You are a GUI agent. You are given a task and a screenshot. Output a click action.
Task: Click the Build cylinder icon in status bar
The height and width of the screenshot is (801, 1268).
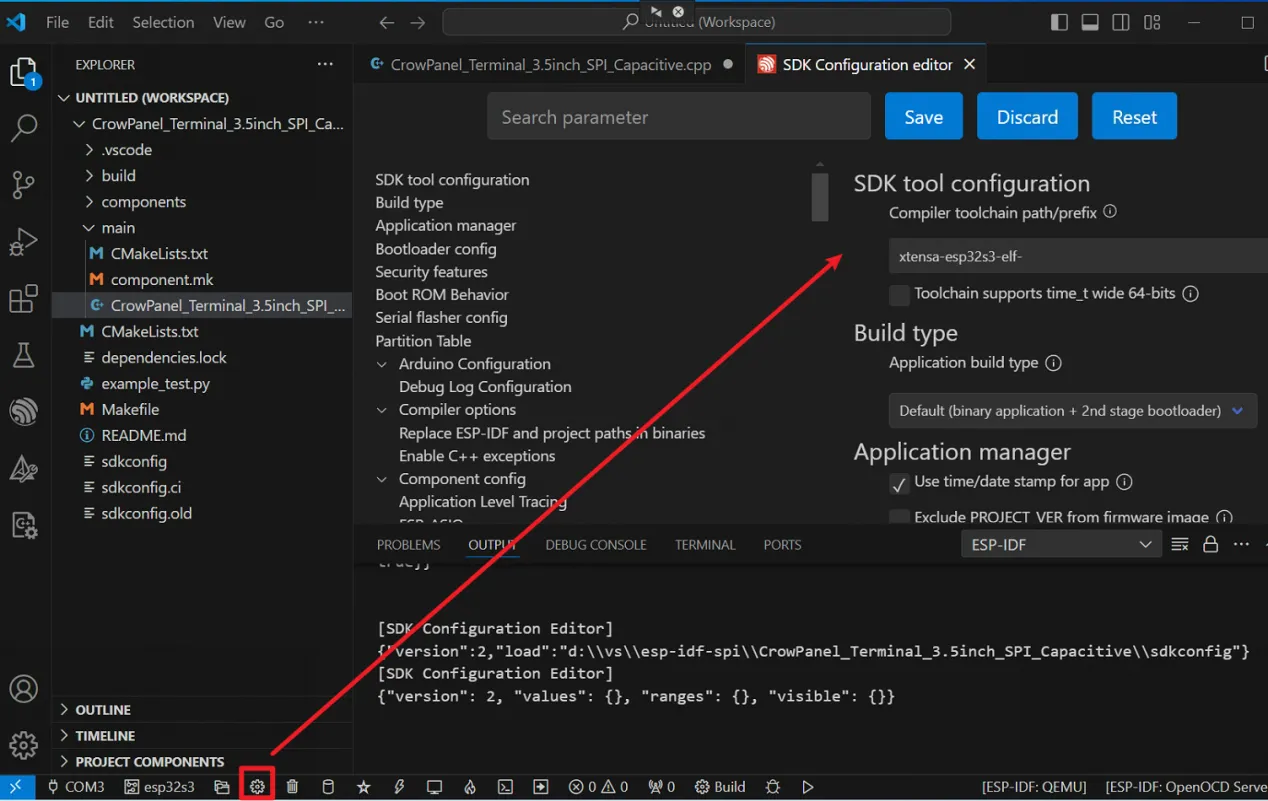point(328,787)
